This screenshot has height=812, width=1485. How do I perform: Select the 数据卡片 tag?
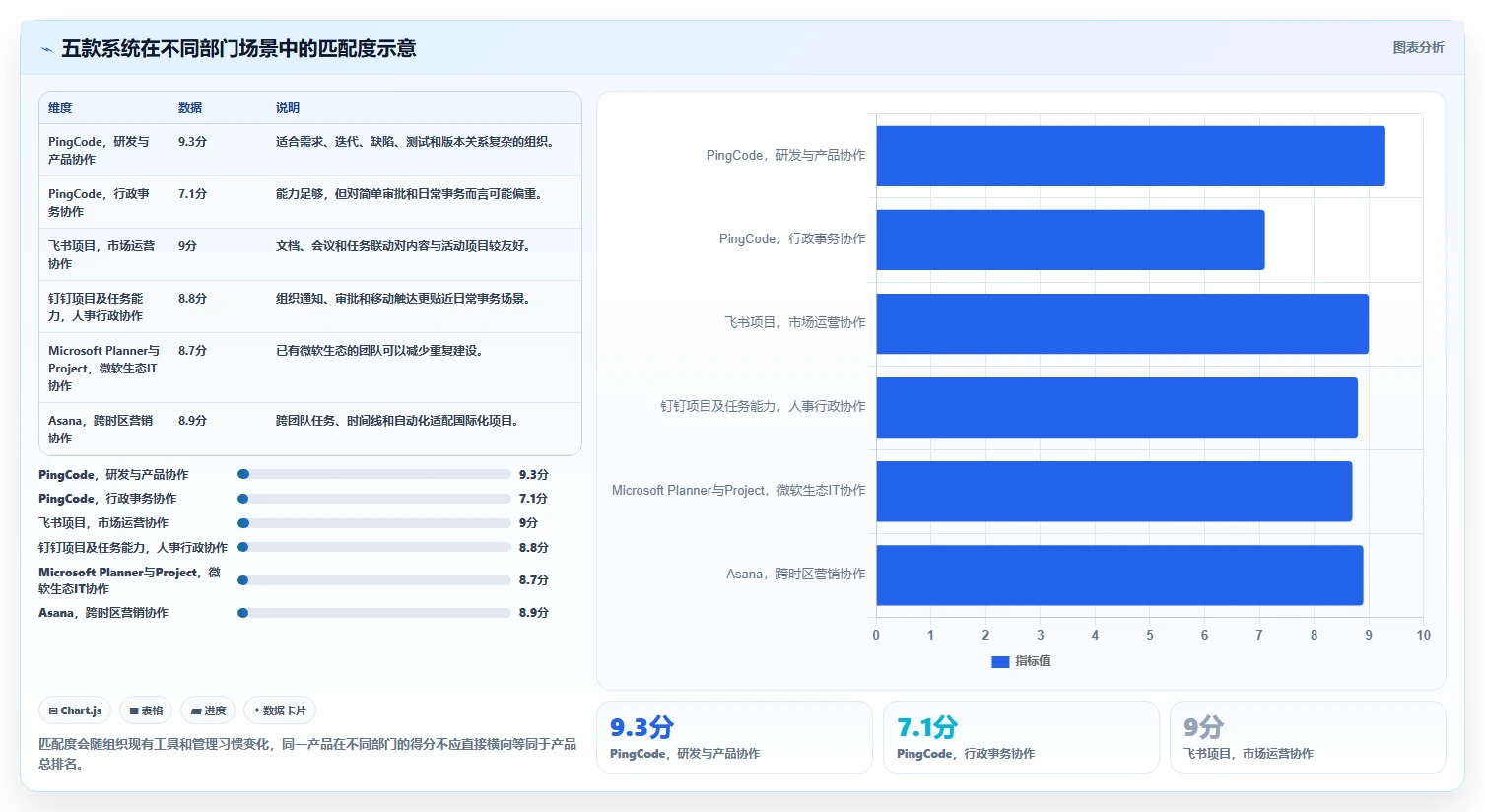280,710
